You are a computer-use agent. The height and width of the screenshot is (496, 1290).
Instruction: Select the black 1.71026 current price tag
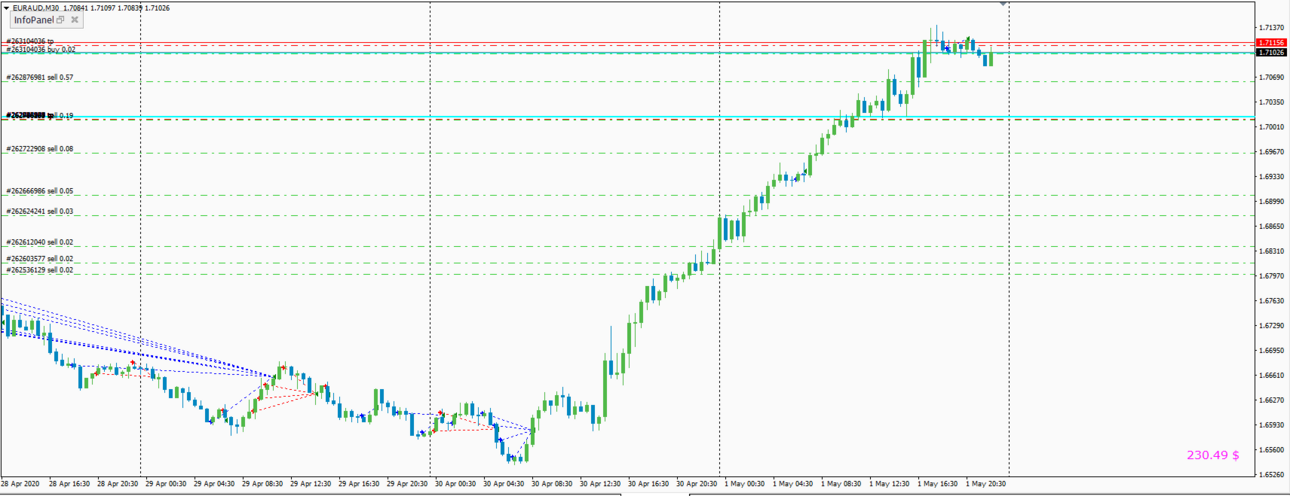1272,52
